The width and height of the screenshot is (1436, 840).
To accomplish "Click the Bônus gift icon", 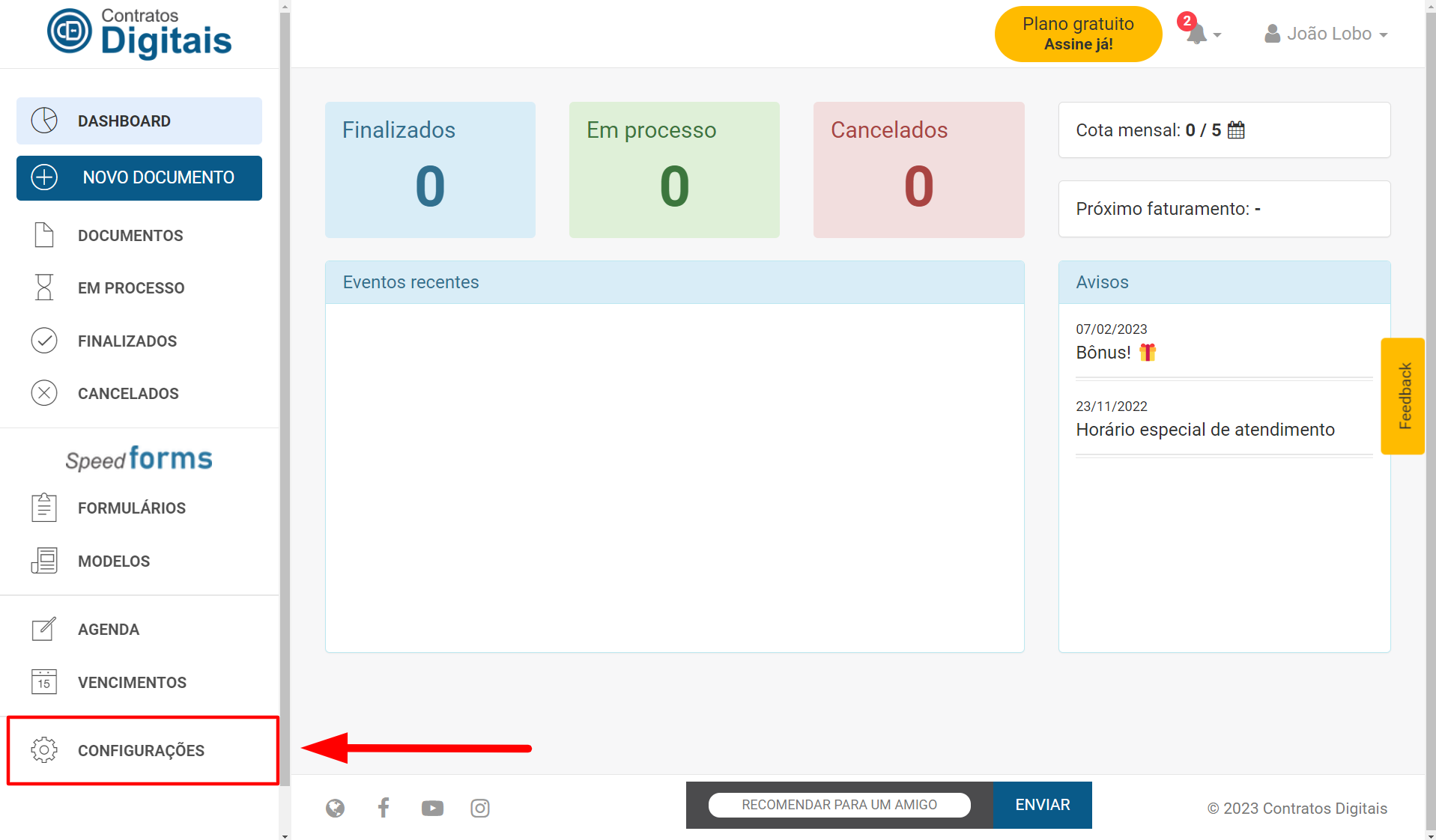I will click(x=1148, y=352).
